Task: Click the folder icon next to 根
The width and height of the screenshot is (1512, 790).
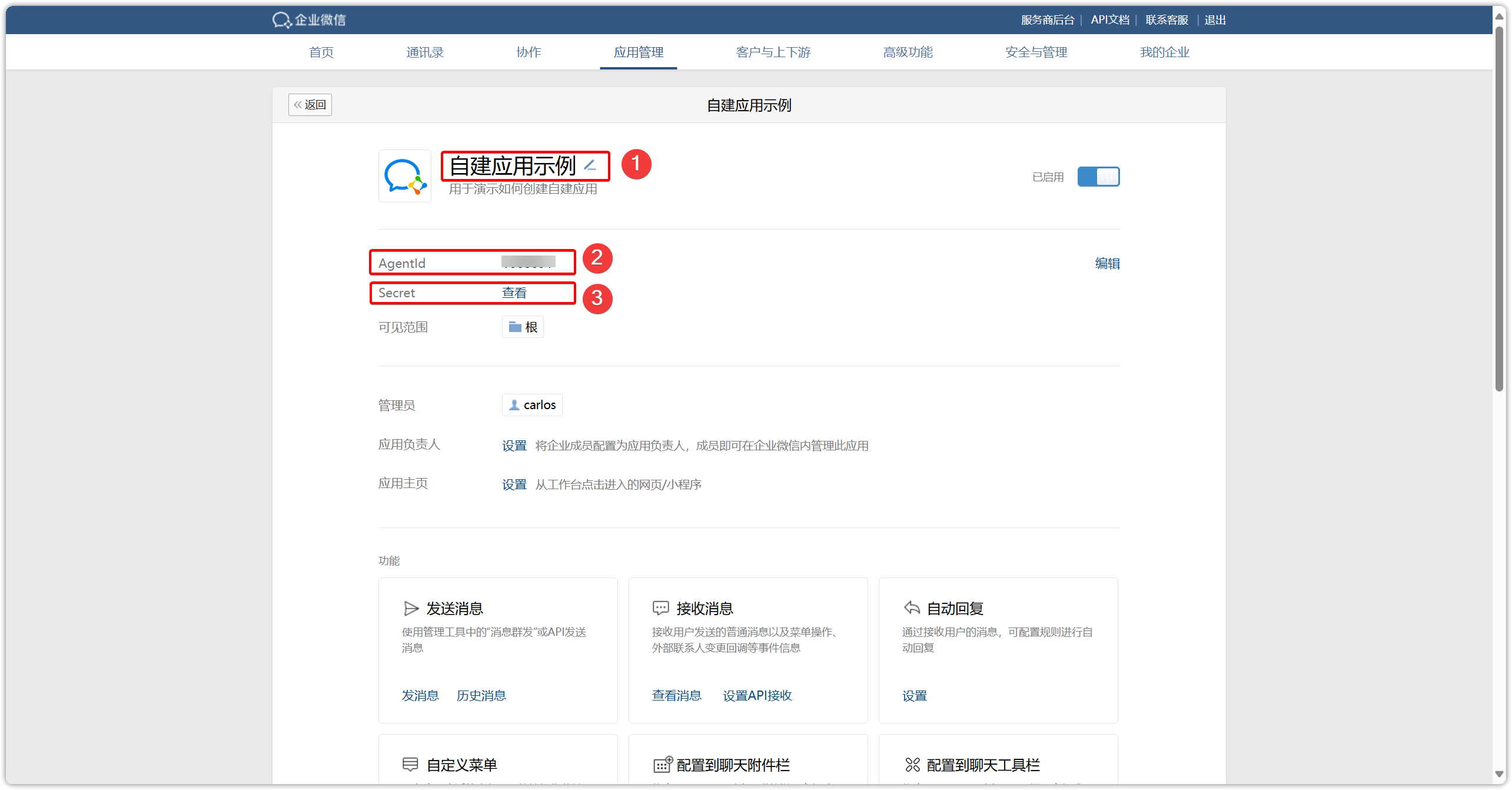Action: point(515,327)
